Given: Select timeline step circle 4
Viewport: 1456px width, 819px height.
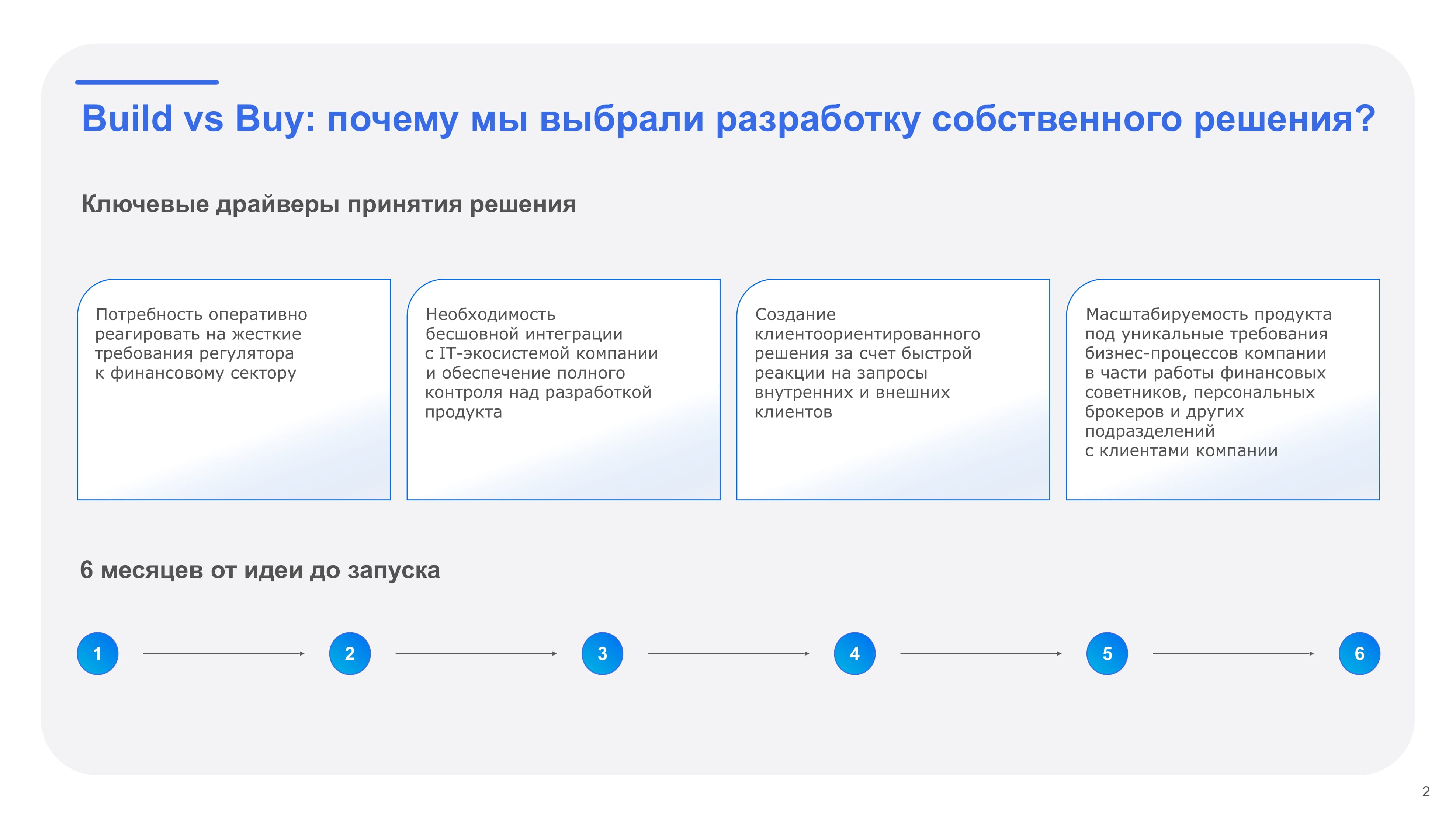Looking at the screenshot, I should tap(854, 653).
